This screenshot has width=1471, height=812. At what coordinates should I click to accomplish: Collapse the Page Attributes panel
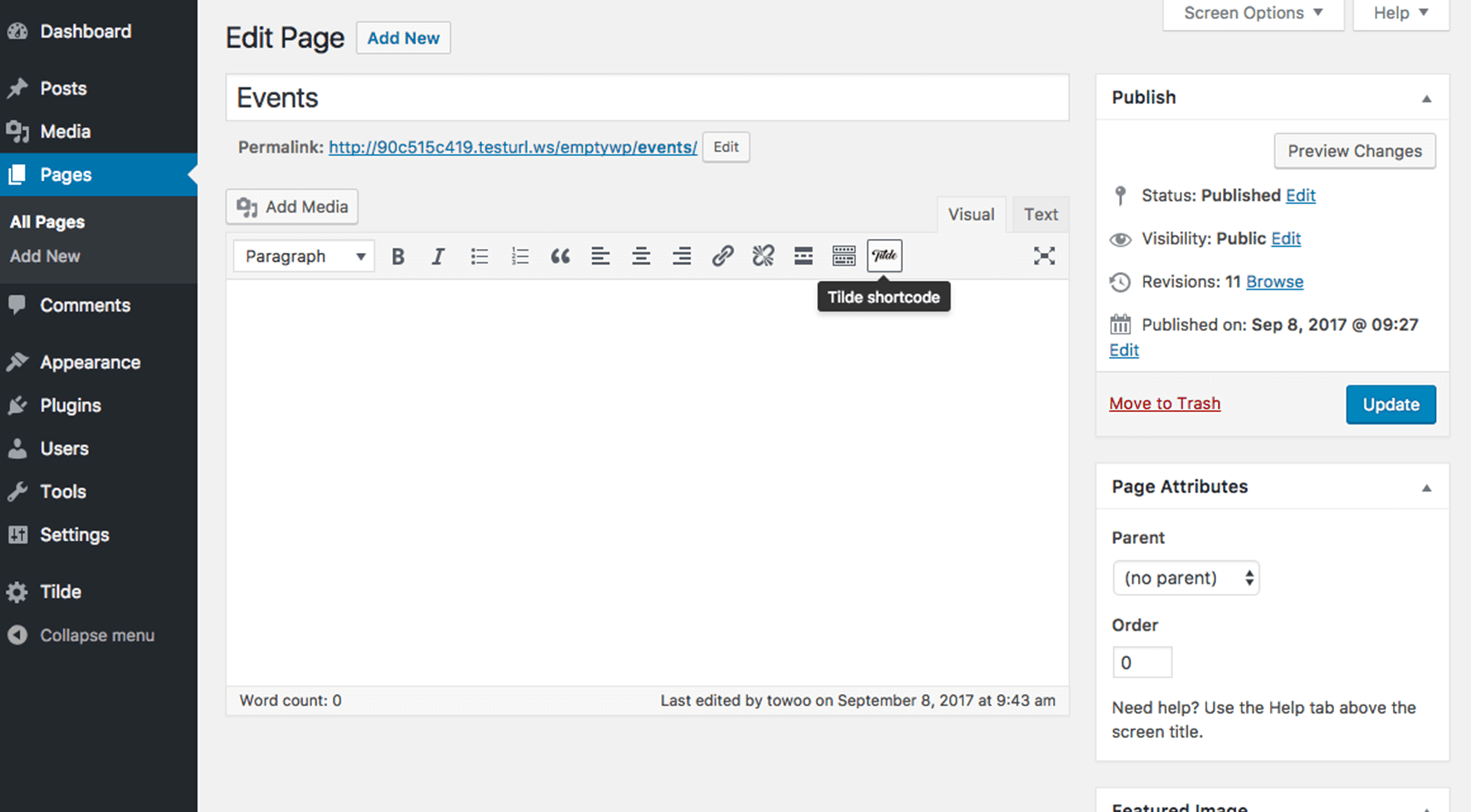(1426, 488)
